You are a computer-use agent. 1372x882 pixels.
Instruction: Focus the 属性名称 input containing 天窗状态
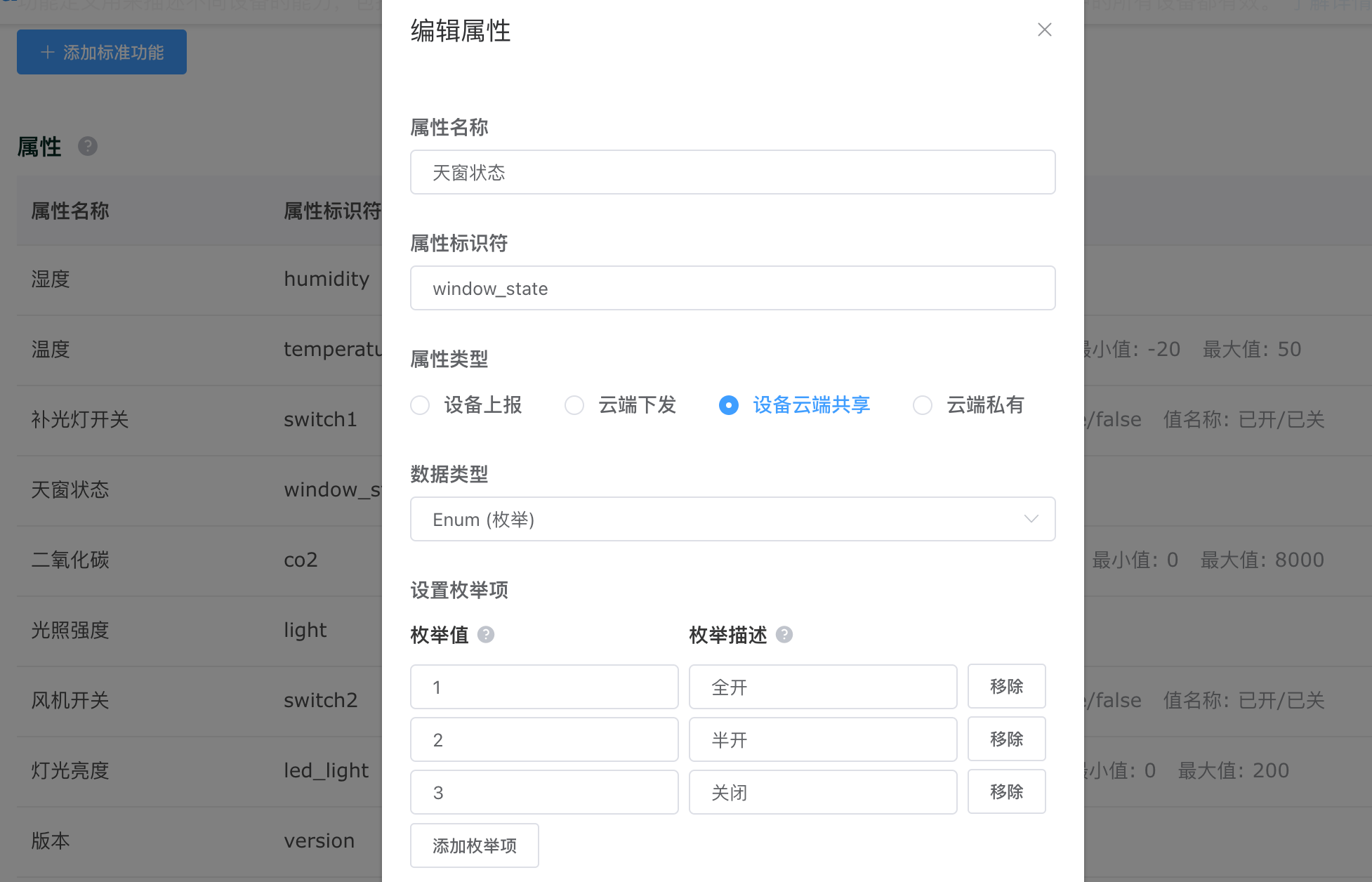[732, 172]
